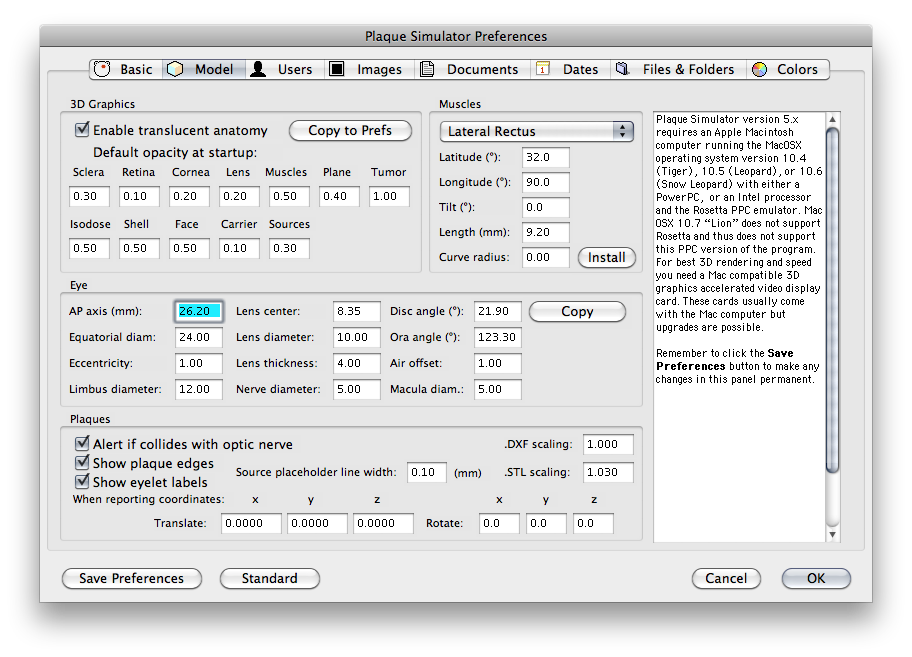Disable the Enable translucent anatomy checkbox
Screen dimensions: 912x657
click(83, 130)
